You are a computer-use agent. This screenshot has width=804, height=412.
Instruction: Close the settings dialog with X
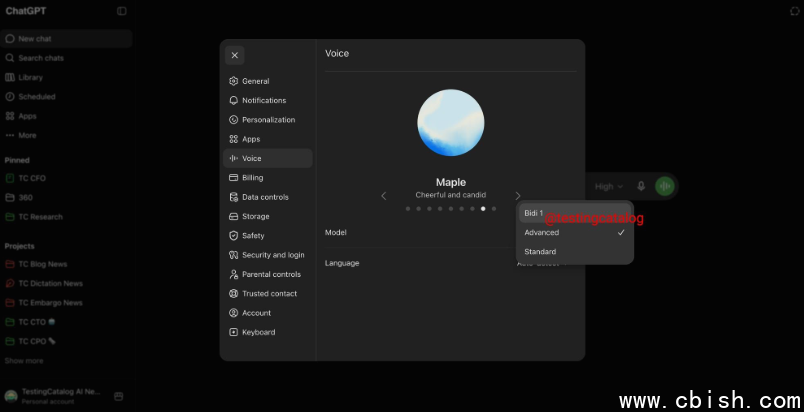[234, 55]
